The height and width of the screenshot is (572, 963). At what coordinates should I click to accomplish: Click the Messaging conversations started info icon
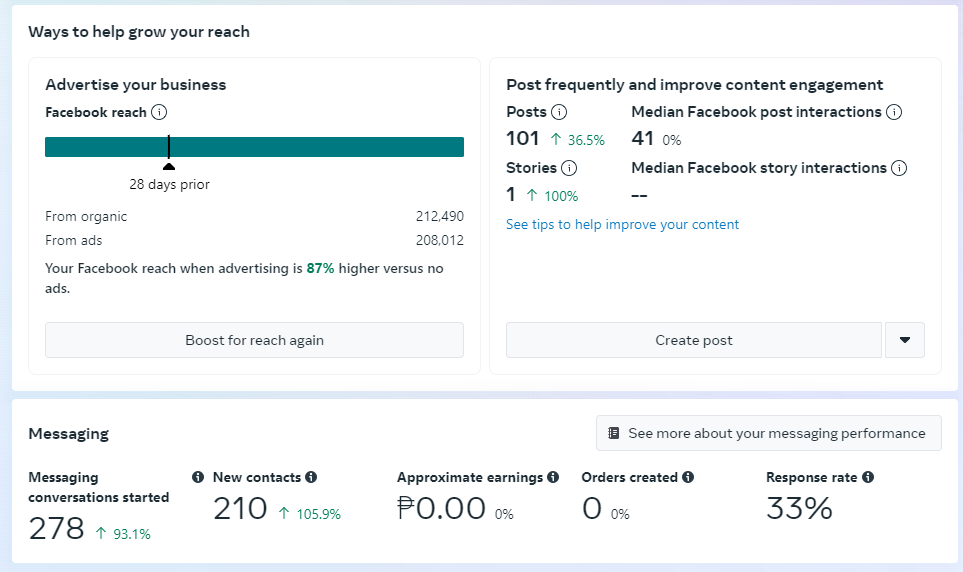198,478
